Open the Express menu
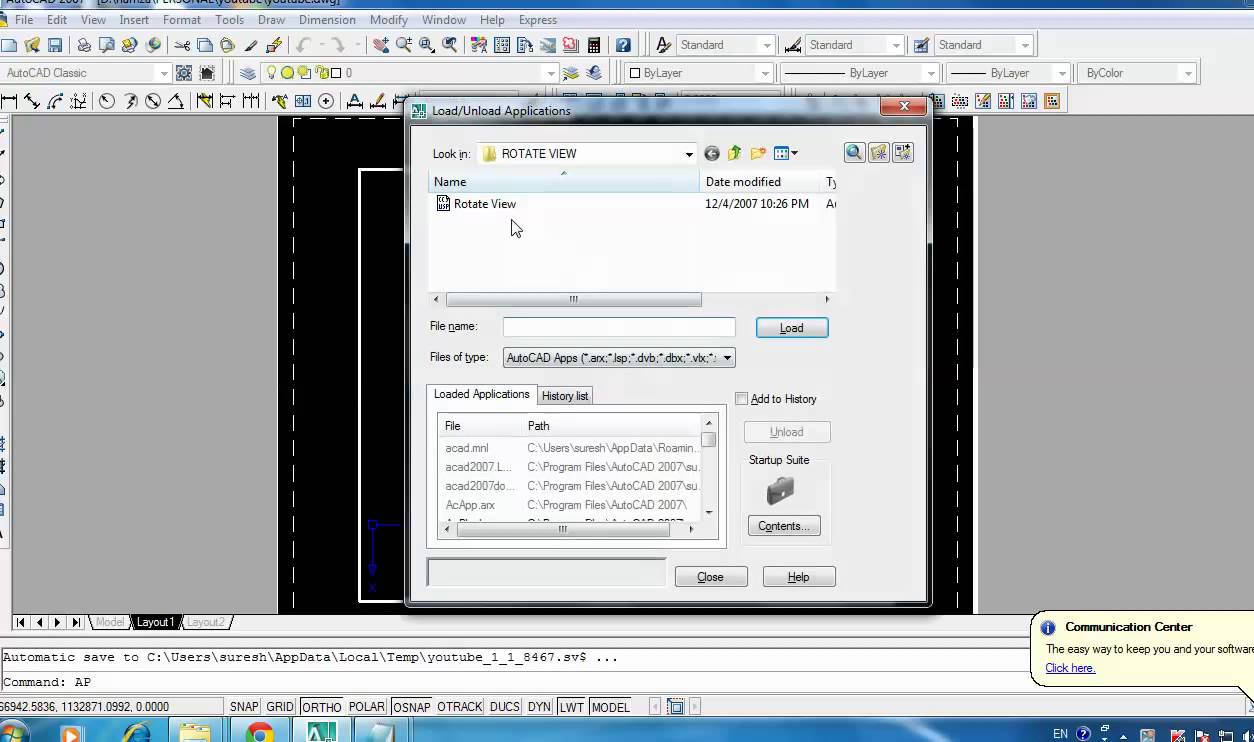1254x742 pixels. (x=538, y=19)
